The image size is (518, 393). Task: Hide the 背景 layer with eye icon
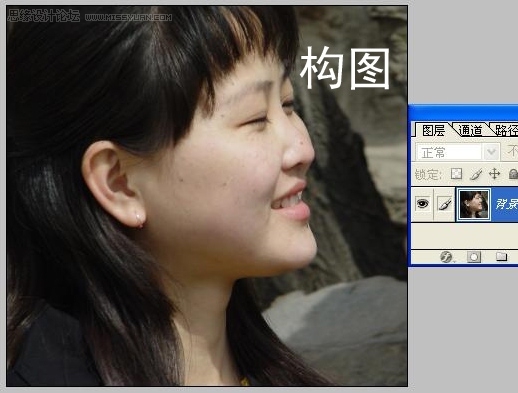coord(422,203)
